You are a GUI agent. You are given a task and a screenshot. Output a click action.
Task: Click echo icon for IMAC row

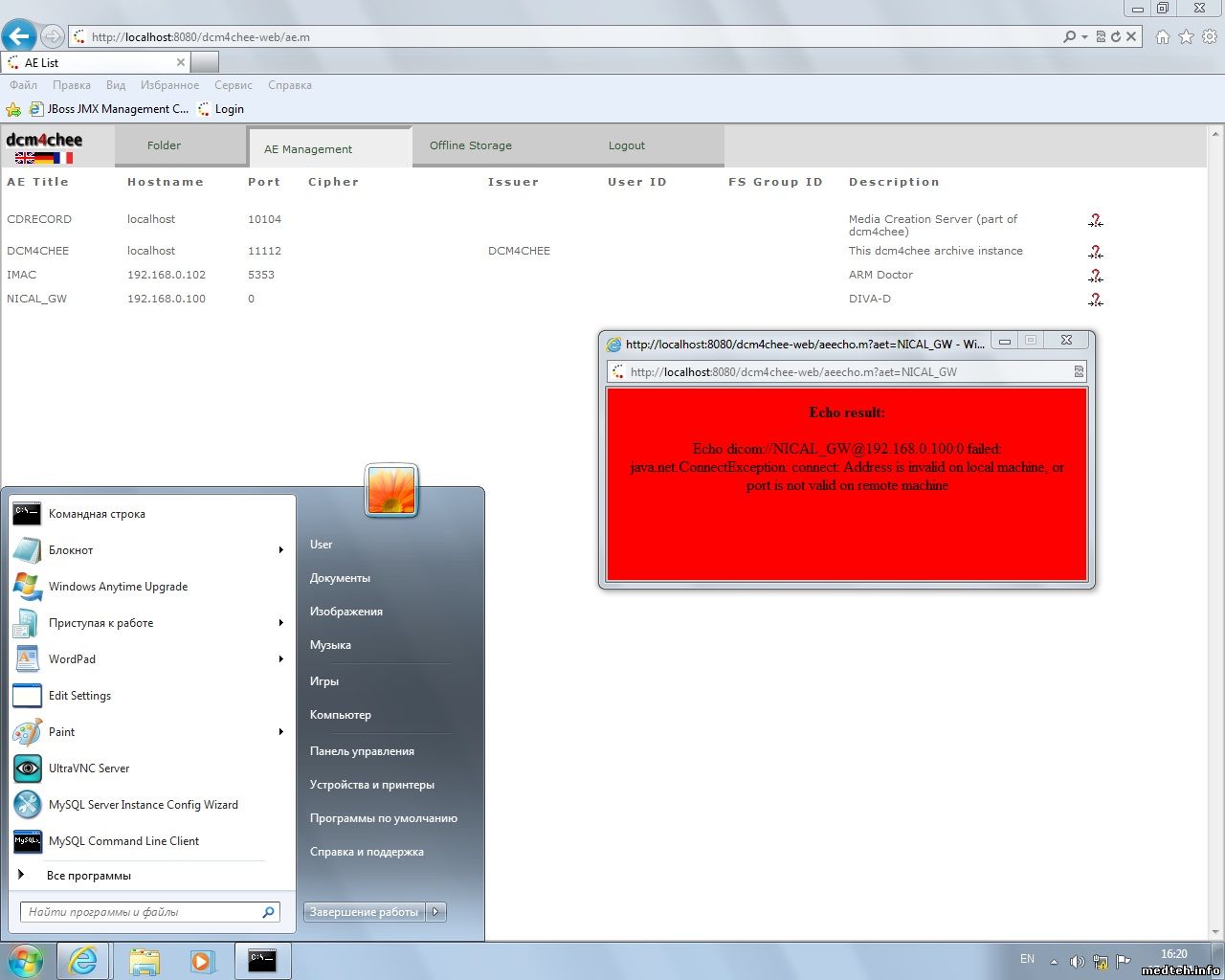1096,276
